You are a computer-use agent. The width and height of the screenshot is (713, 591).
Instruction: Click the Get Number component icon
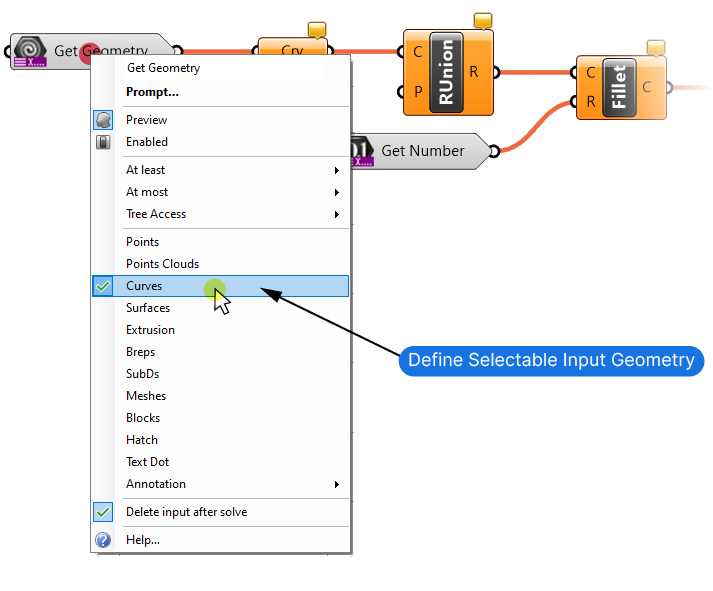[361, 151]
